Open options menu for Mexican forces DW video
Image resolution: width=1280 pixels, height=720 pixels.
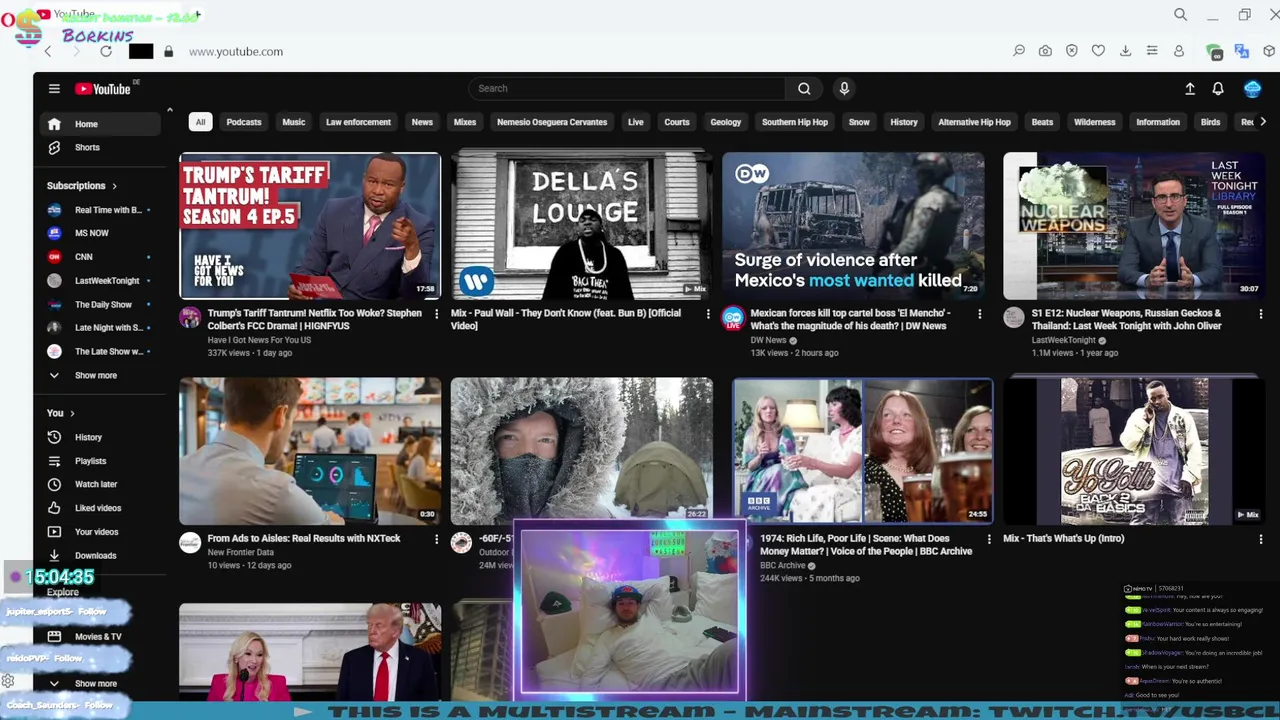click(x=979, y=314)
